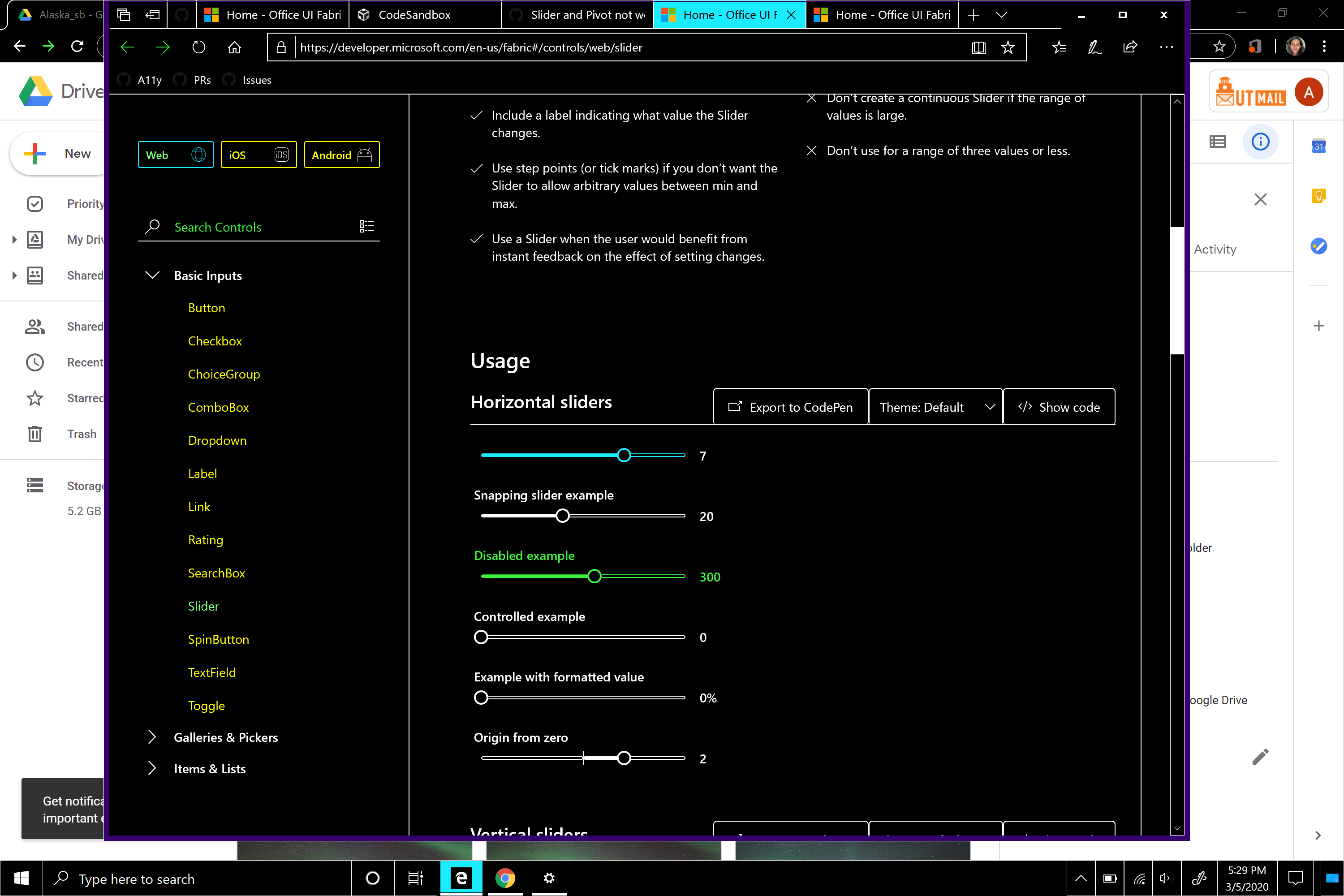This screenshot has height=896, width=1344.
Task: Open browser home page
Action: (234, 47)
